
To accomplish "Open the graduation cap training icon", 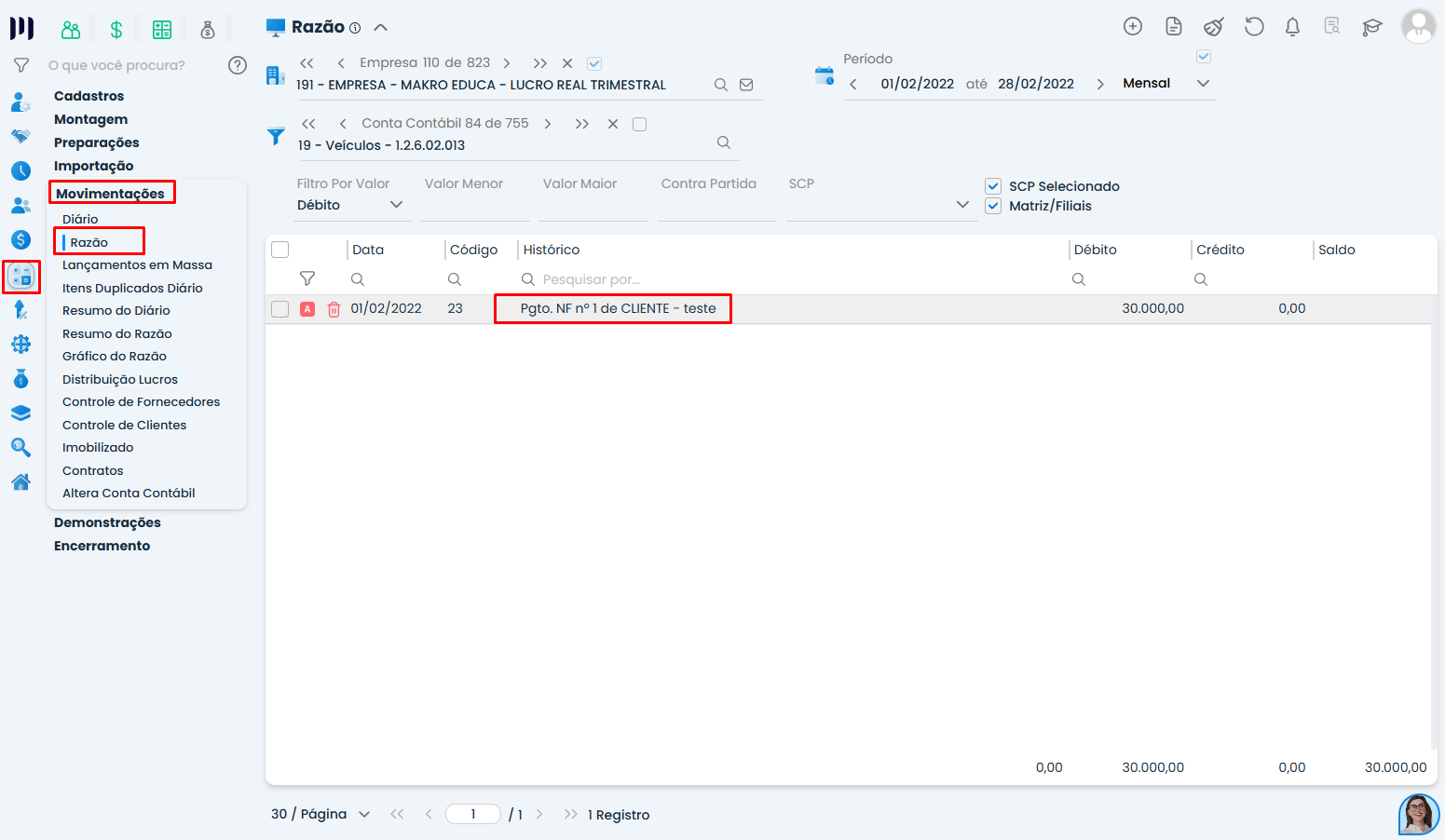I will [1371, 26].
